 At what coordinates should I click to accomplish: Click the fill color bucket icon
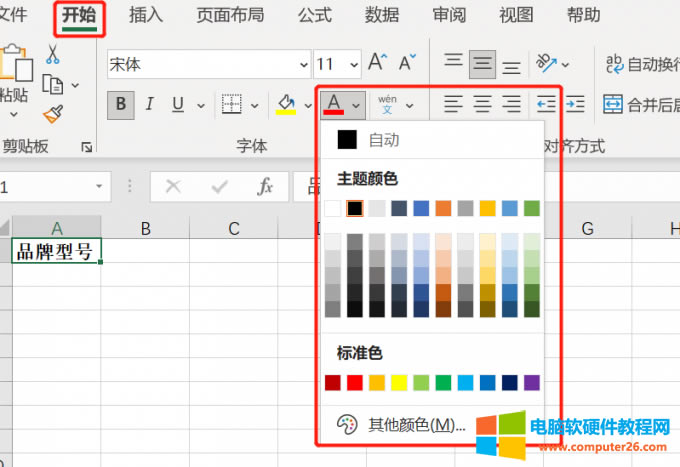[x=286, y=104]
